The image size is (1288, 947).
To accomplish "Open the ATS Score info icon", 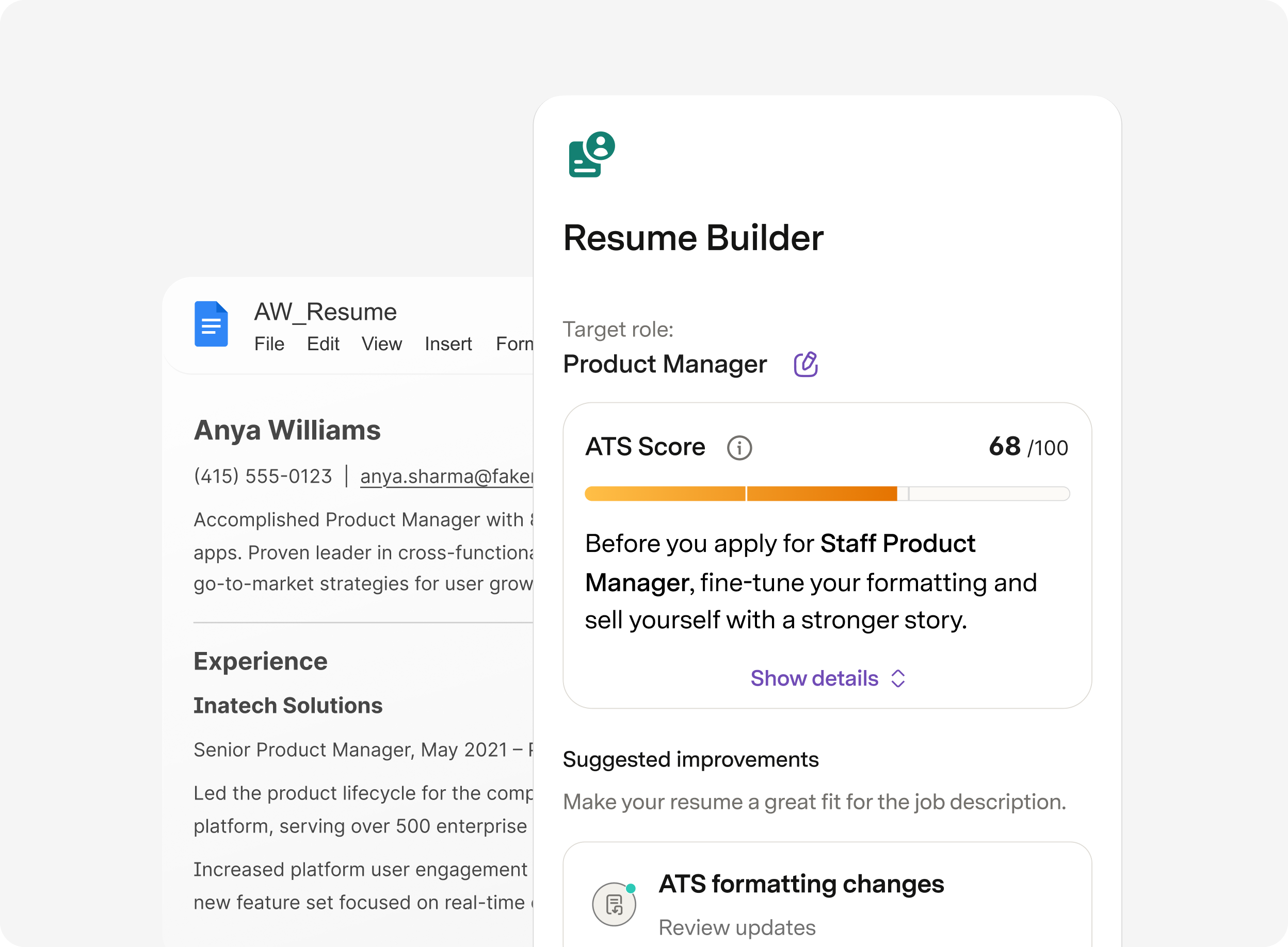I will (x=740, y=447).
